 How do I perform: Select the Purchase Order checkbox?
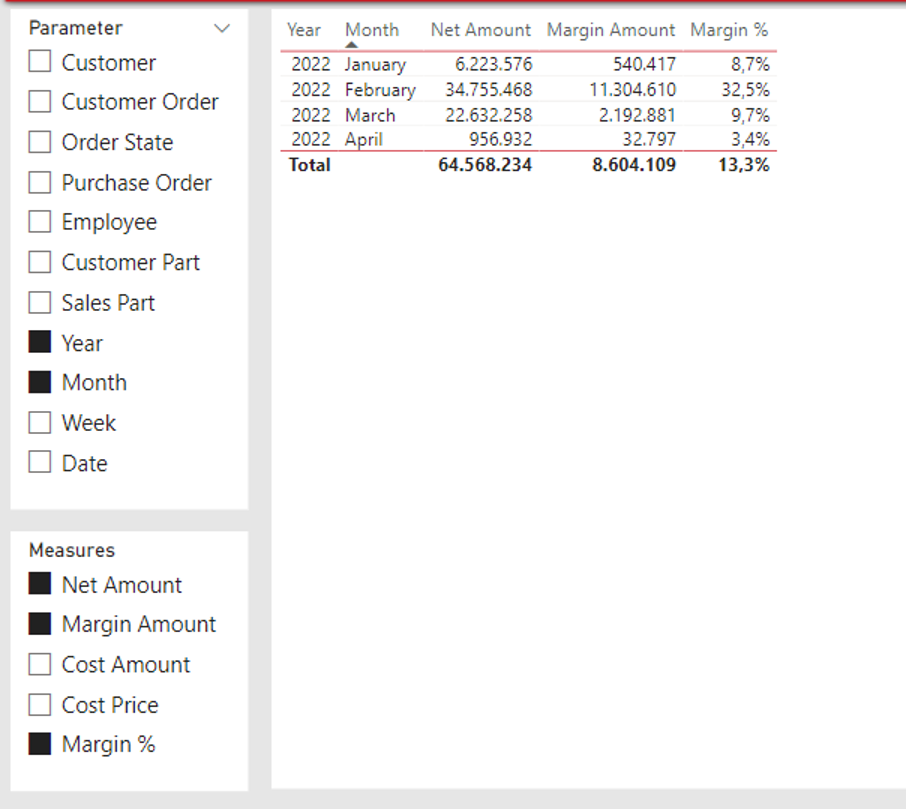coord(40,182)
